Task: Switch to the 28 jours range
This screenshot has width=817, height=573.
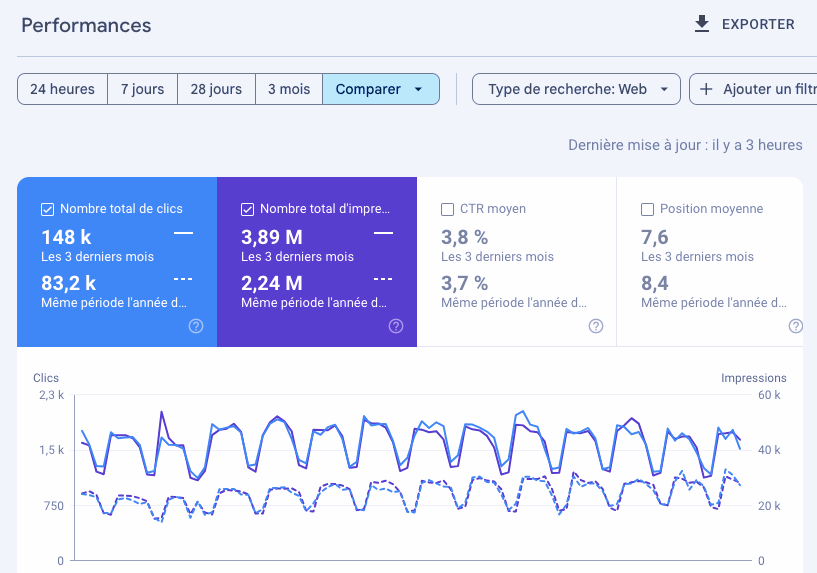Action: tap(216, 89)
